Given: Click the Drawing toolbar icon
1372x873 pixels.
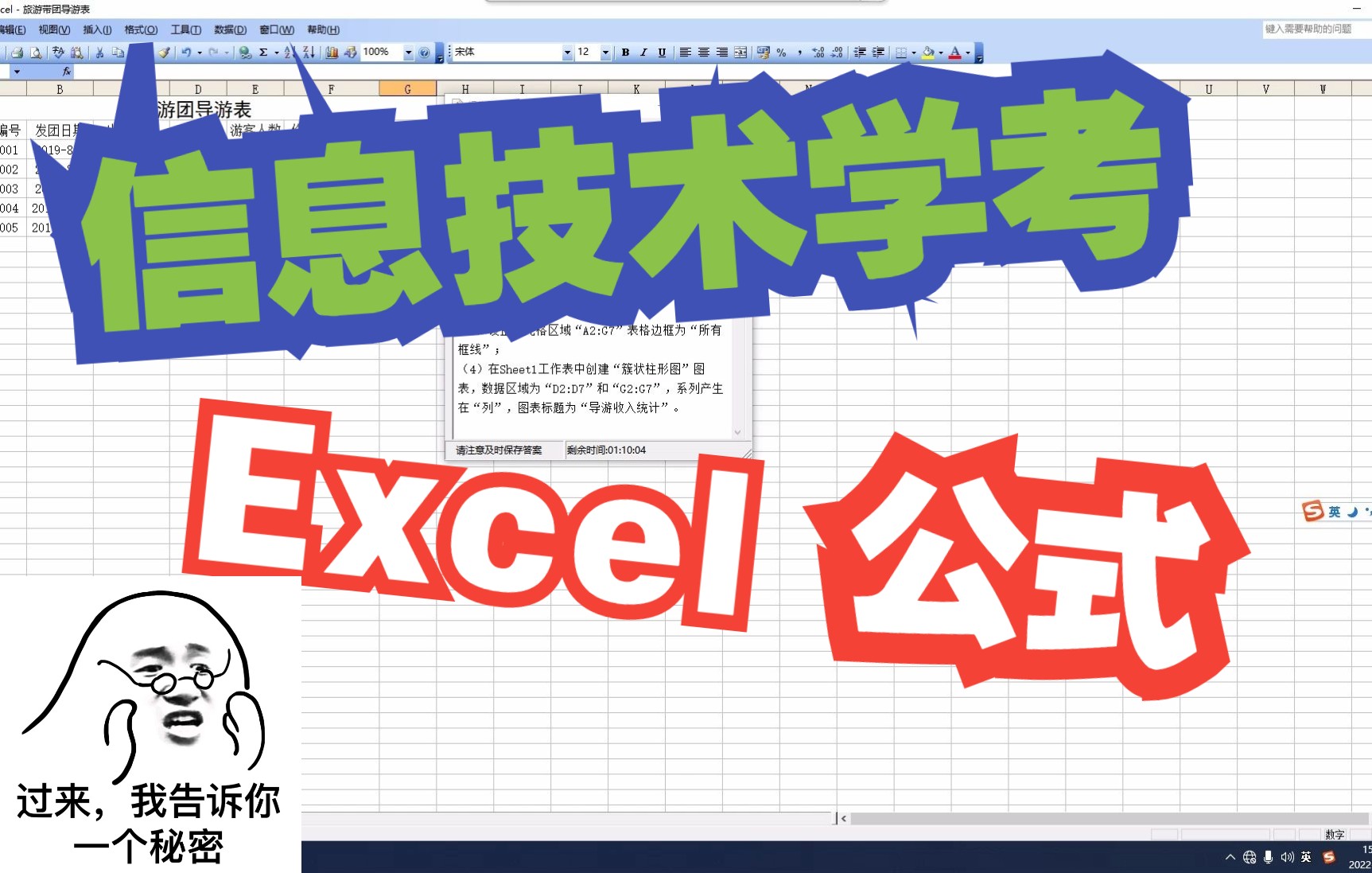Looking at the screenshot, I should tap(350, 53).
